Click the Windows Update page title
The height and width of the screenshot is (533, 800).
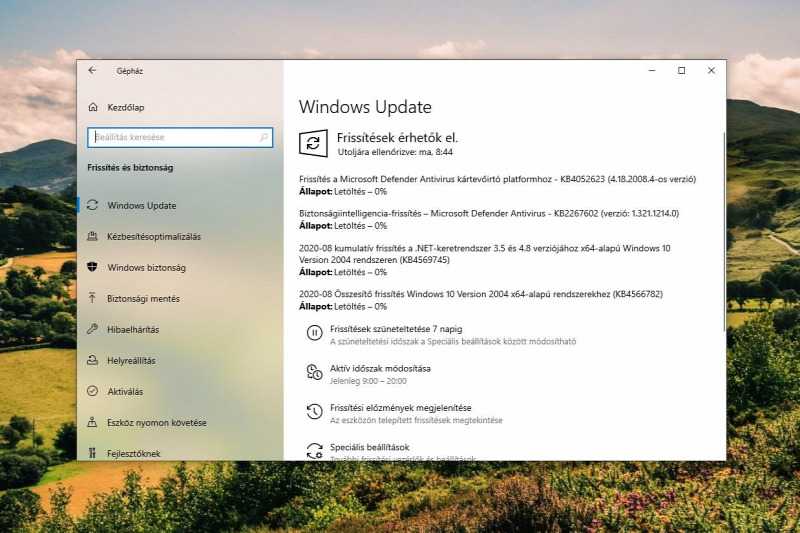[365, 107]
